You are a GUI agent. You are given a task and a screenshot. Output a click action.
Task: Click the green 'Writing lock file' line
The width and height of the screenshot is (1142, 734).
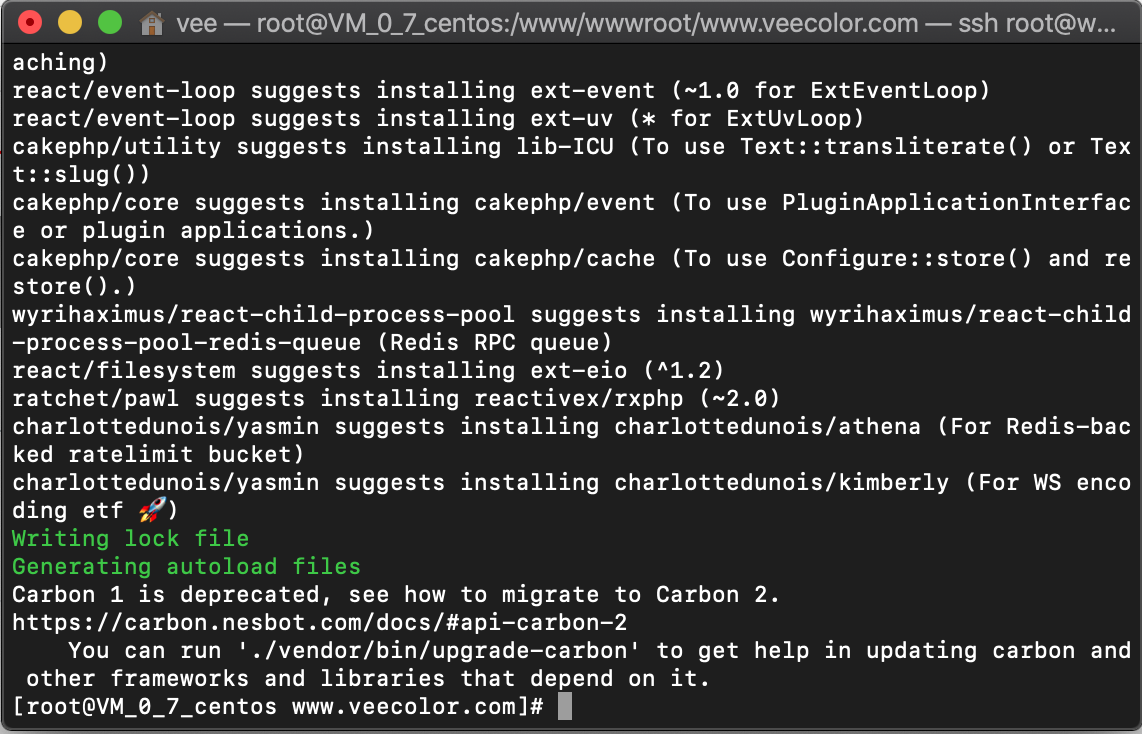coord(130,539)
